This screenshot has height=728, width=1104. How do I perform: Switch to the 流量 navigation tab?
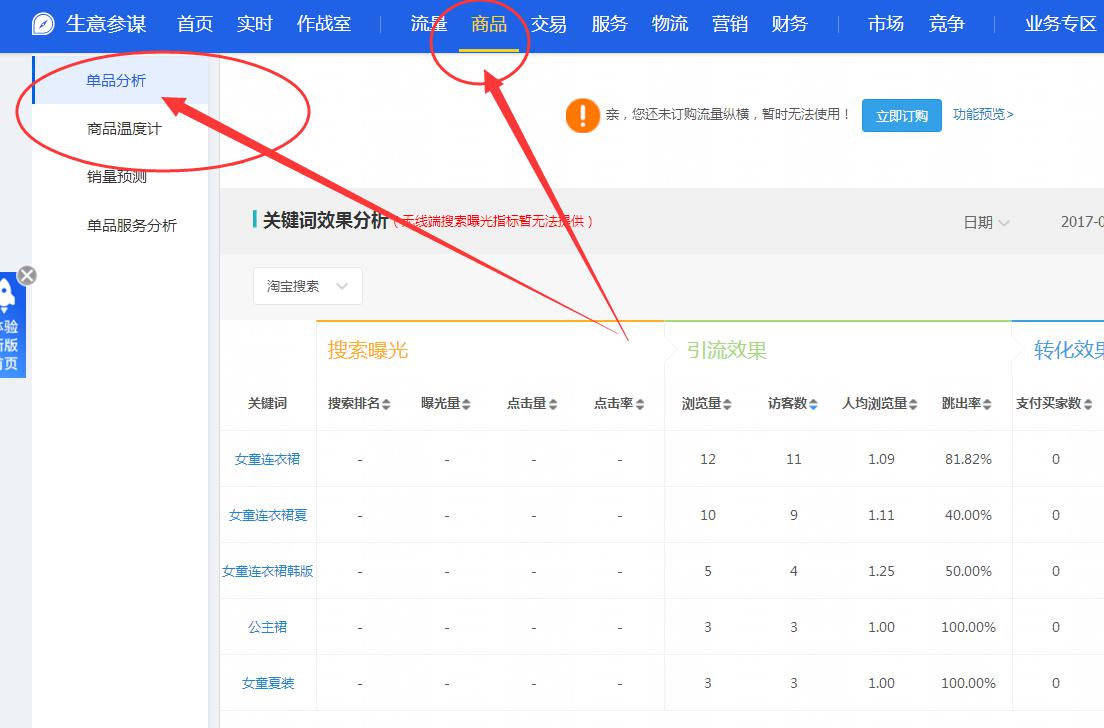[429, 24]
